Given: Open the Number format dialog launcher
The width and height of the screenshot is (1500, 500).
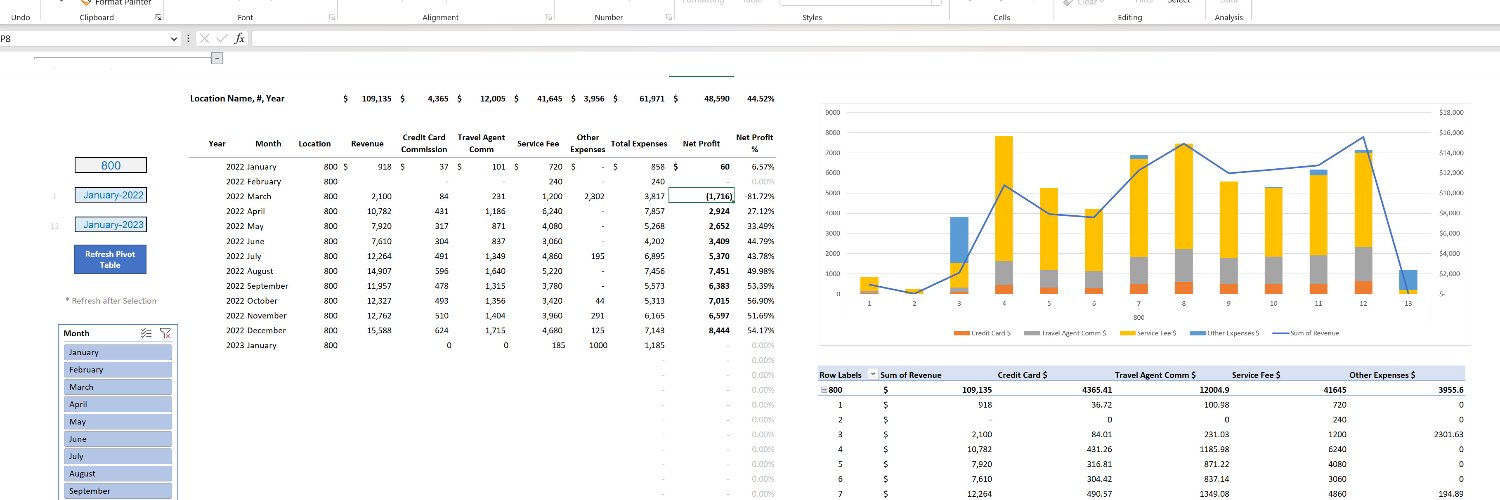Looking at the screenshot, I should (x=668, y=18).
